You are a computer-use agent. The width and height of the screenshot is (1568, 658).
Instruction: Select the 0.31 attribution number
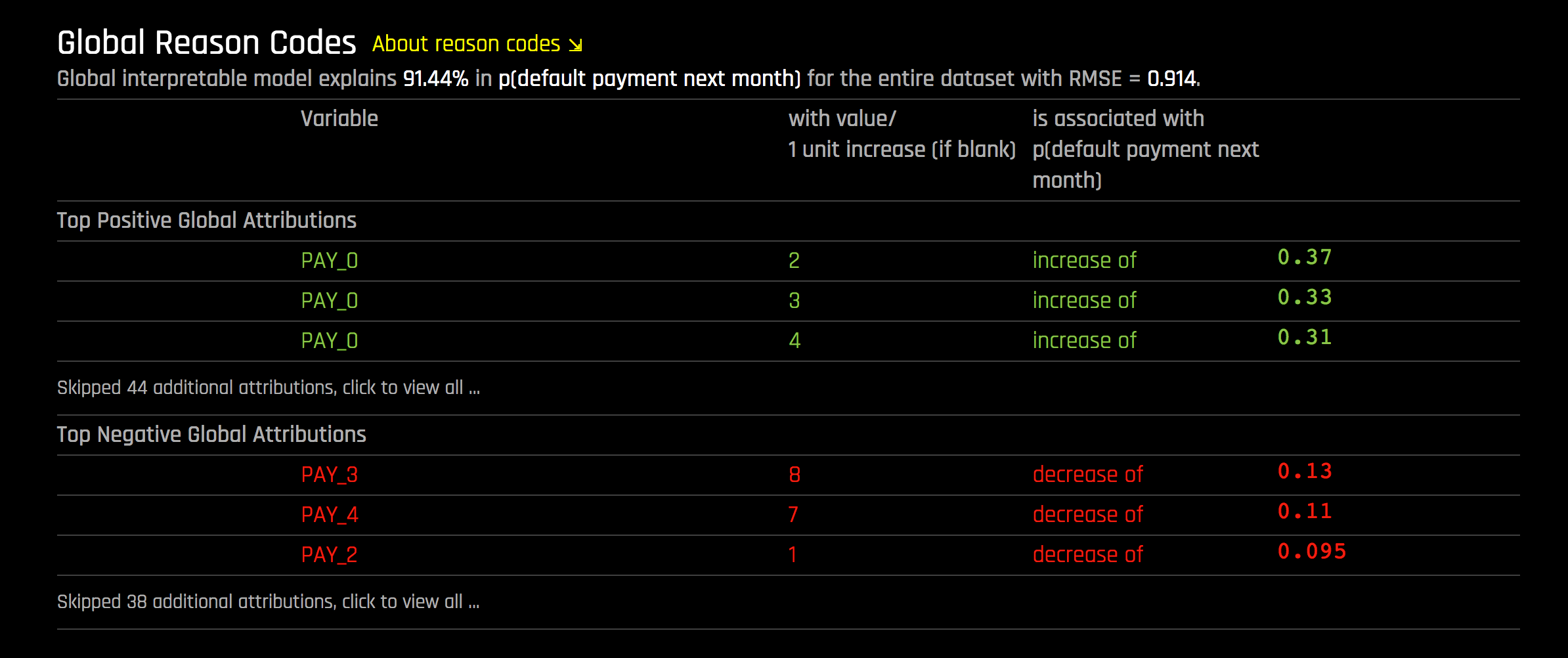pos(1304,338)
